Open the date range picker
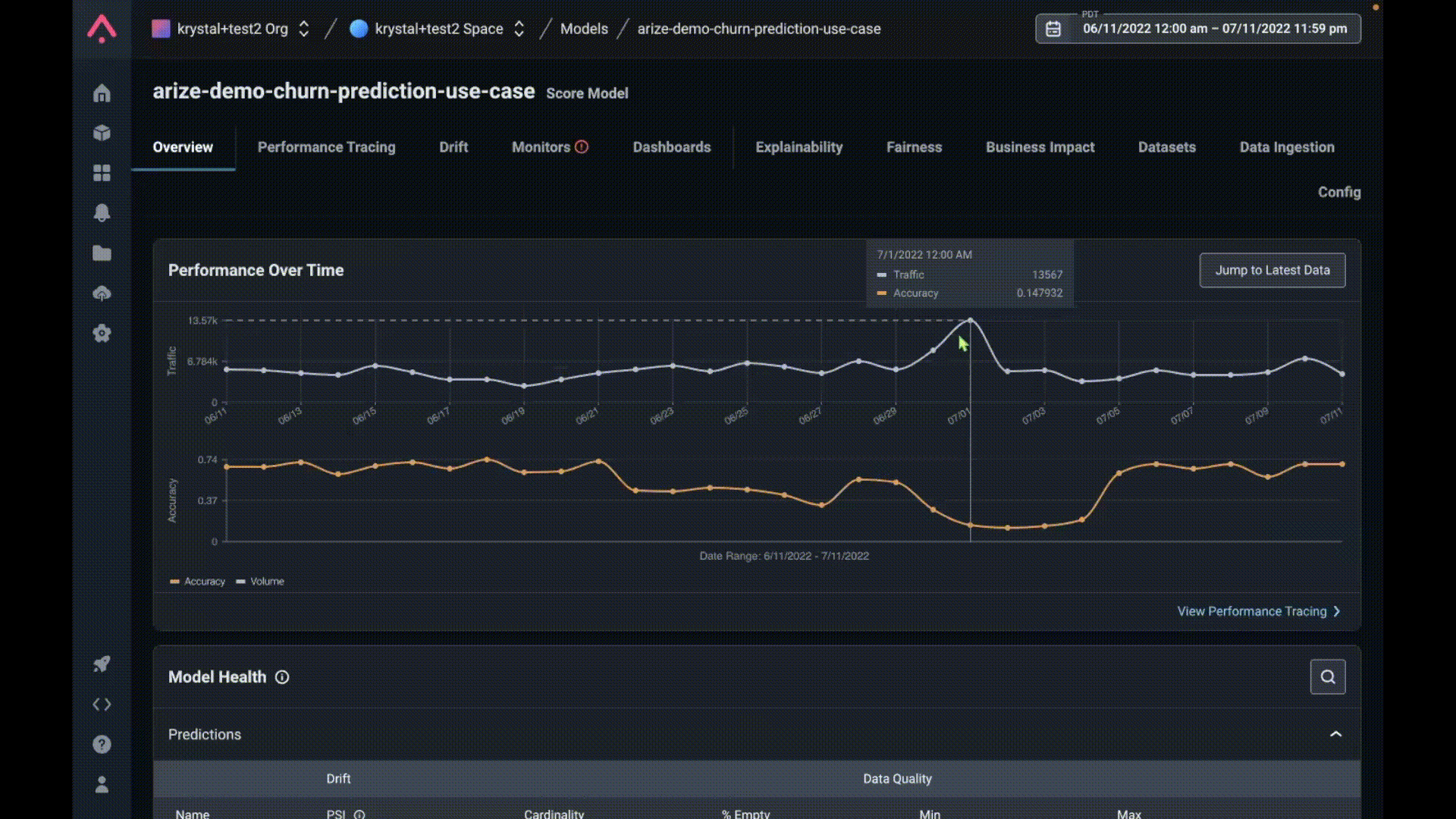 point(1197,29)
